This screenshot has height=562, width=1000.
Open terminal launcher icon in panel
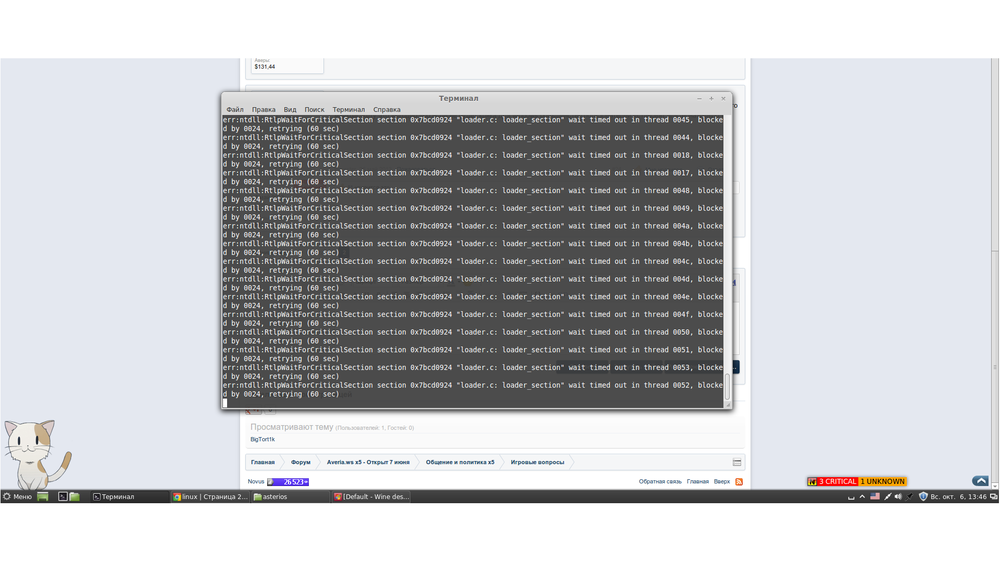(62, 497)
